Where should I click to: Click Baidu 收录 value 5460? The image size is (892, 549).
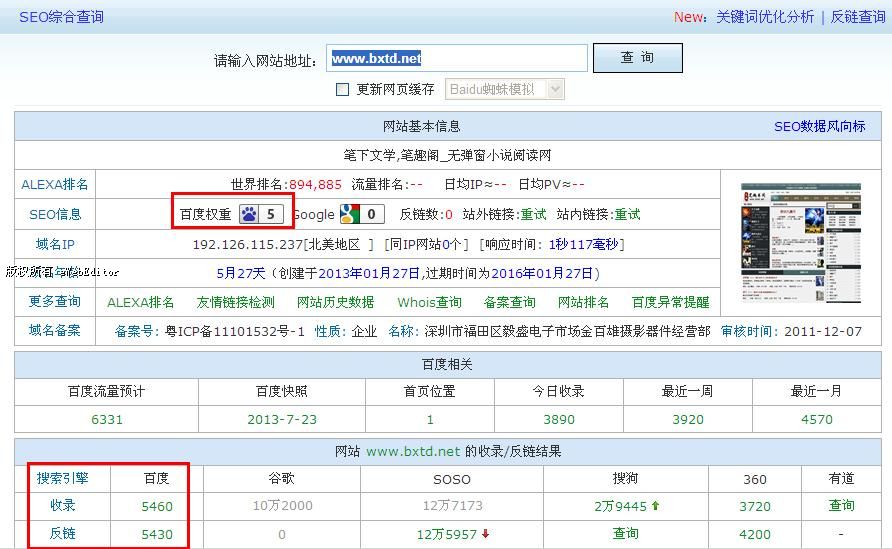[157, 506]
